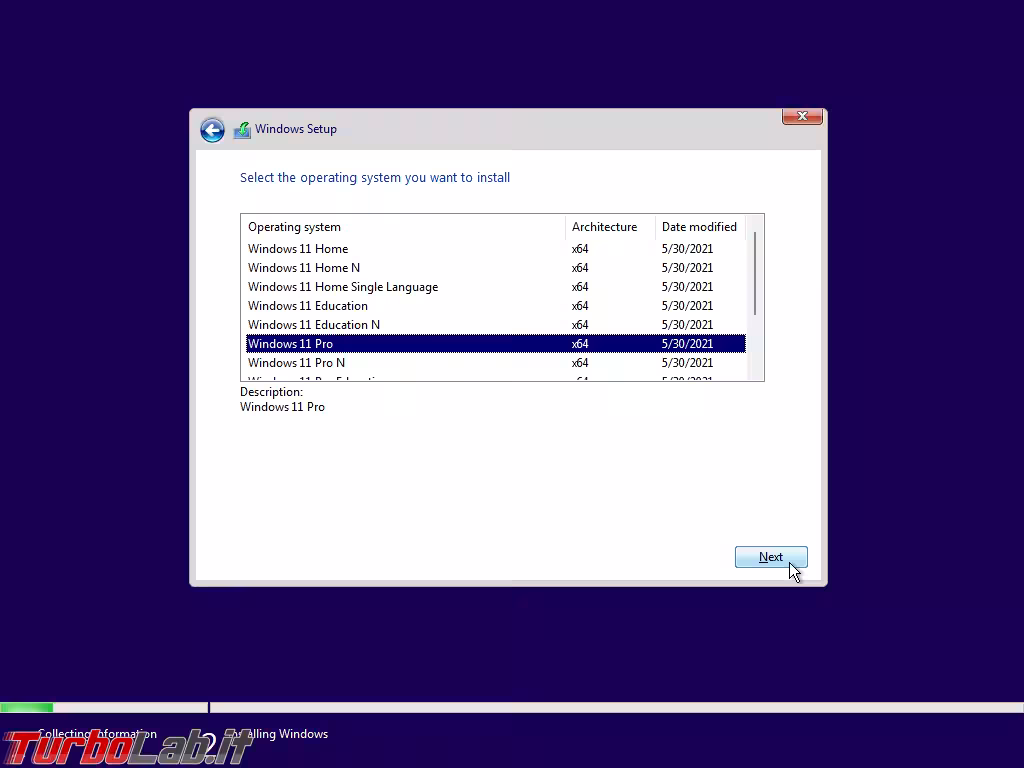The image size is (1024, 768).
Task: Click the blue back arrow icon
Action: click(x=212, y=130)
